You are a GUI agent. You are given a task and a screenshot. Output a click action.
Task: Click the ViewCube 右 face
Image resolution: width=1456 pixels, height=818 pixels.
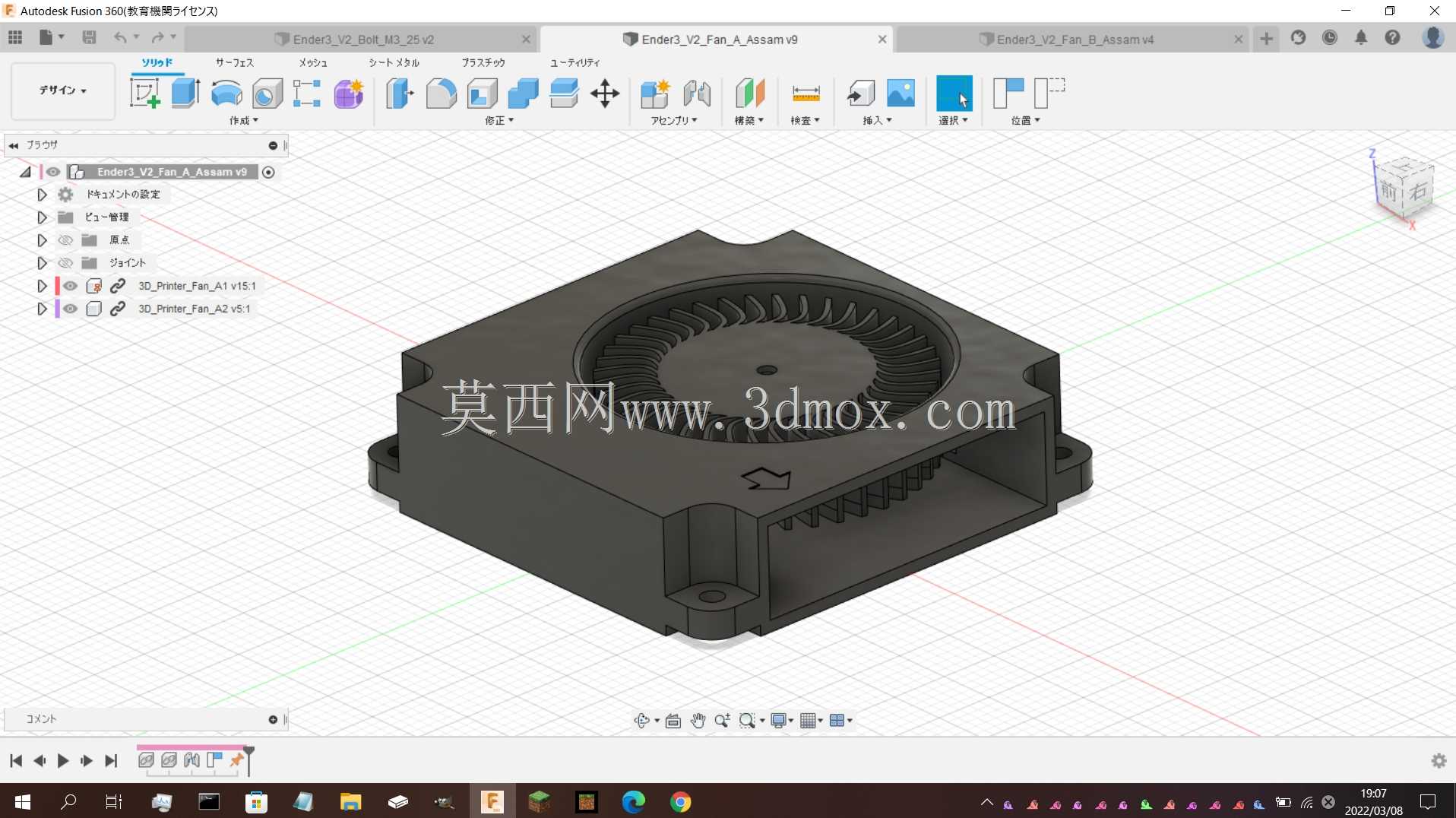tap(1416, 192)
